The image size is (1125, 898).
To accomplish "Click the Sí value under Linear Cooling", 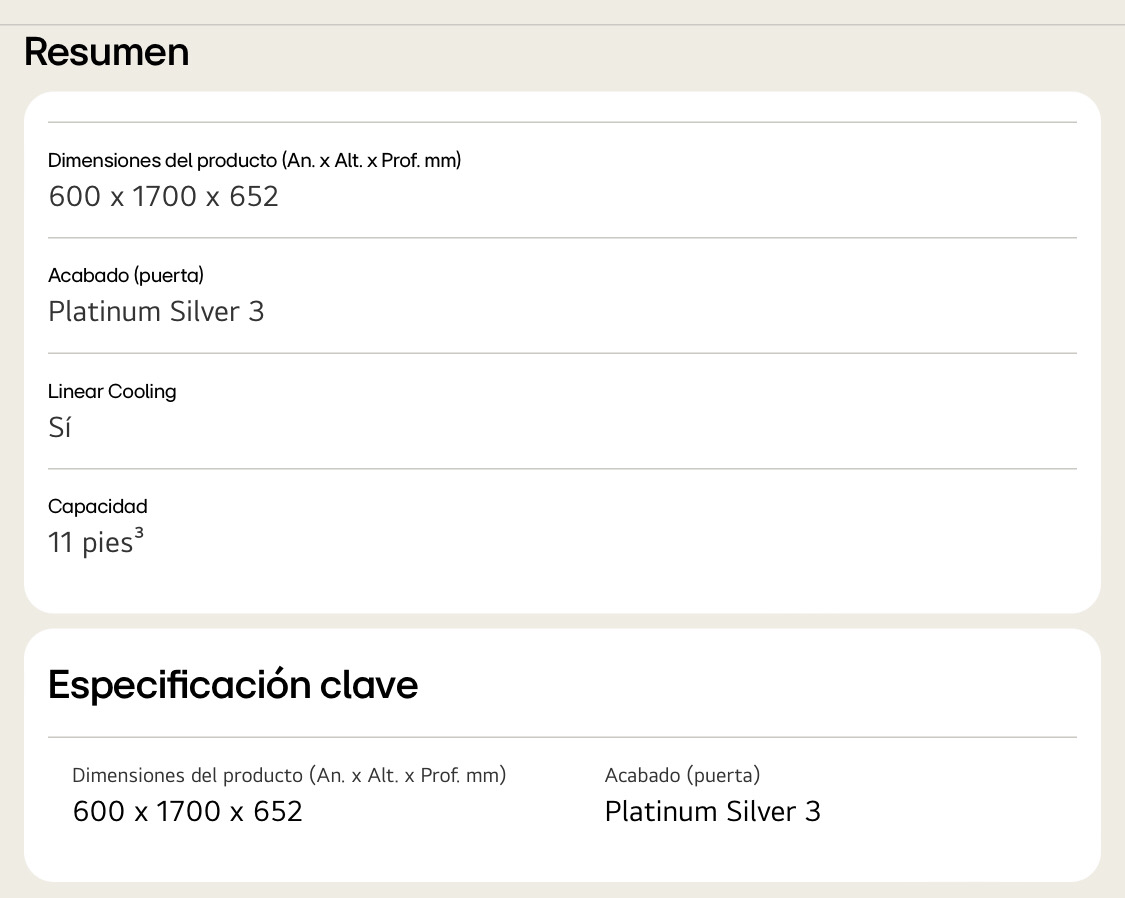I will tap(60, 427).
